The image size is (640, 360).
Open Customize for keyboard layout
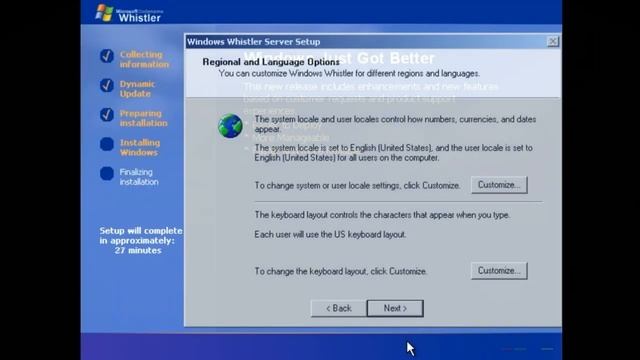499,271
